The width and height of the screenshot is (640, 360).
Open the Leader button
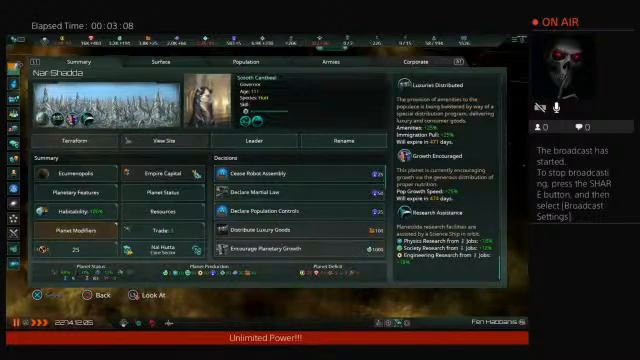(x=254, y=141)
